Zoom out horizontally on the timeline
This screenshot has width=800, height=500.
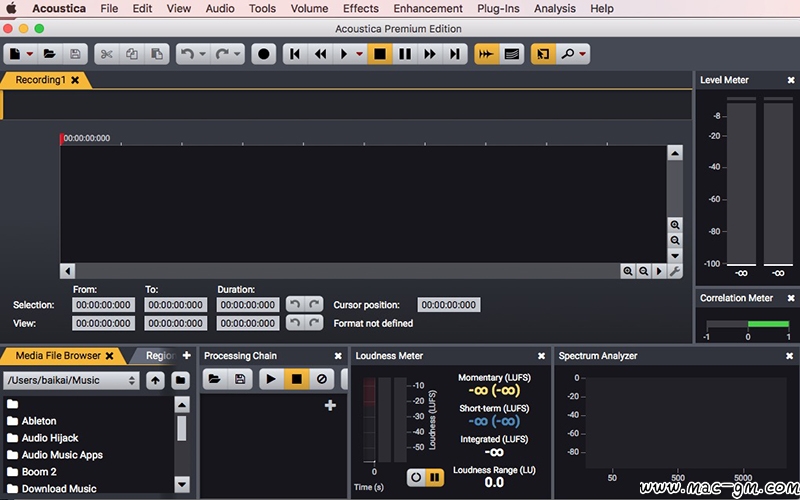point(644,271)
